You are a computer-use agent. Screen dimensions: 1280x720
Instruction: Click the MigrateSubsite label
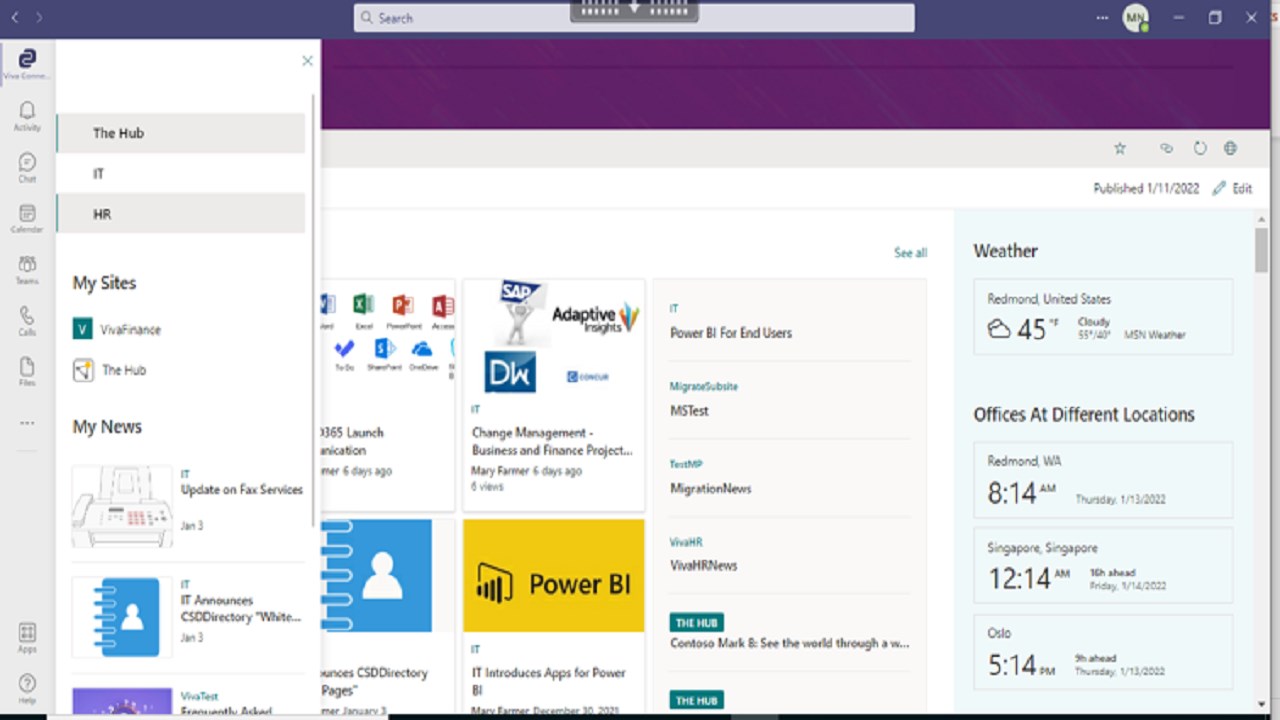pyautogui.click(x=704, y=386)
